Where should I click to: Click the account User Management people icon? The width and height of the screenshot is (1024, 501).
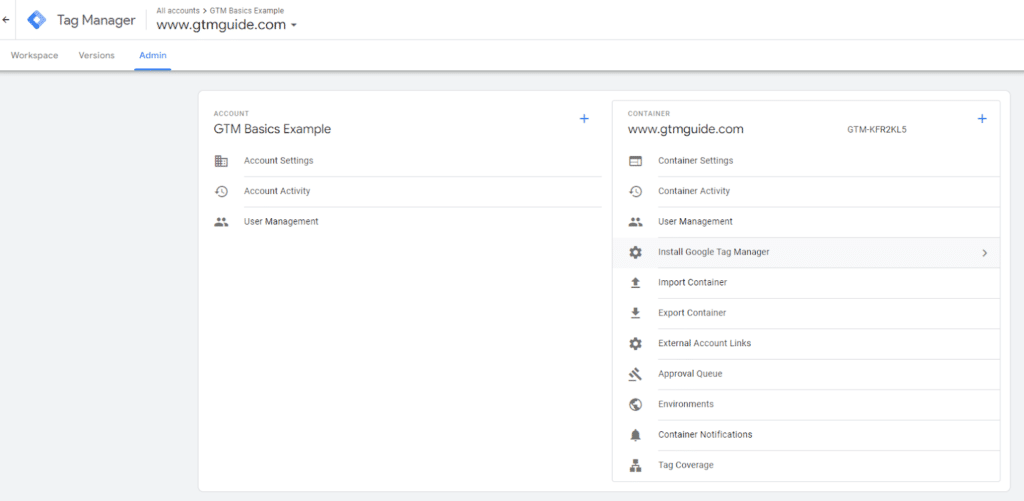221,222
